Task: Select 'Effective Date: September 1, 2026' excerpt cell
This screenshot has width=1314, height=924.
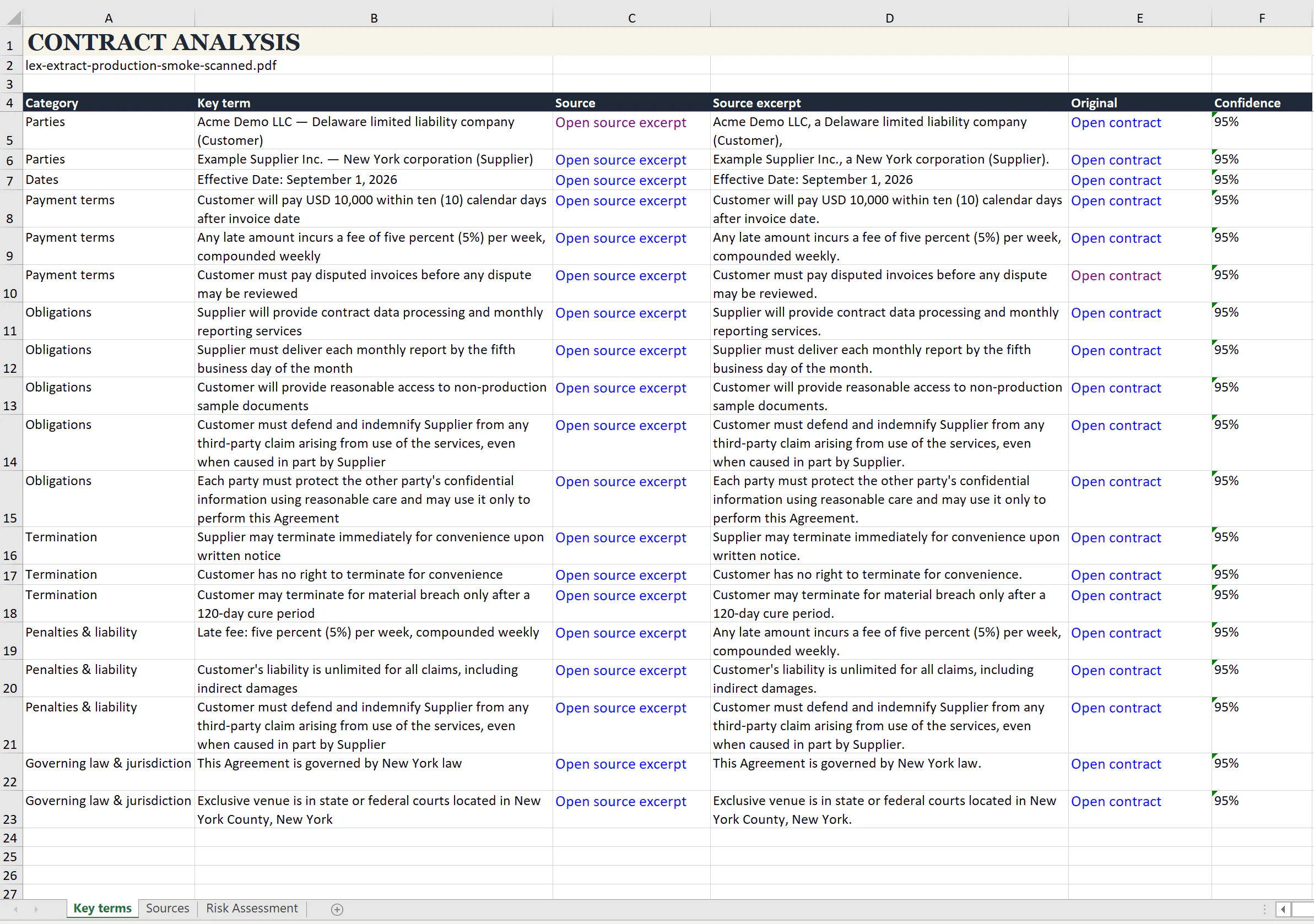Action: [x=889, y=180]
